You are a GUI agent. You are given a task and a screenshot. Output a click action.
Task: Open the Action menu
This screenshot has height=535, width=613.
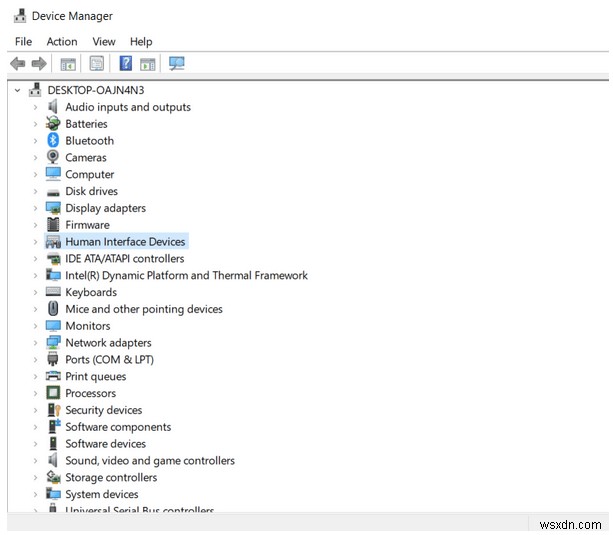coord(62,41)
